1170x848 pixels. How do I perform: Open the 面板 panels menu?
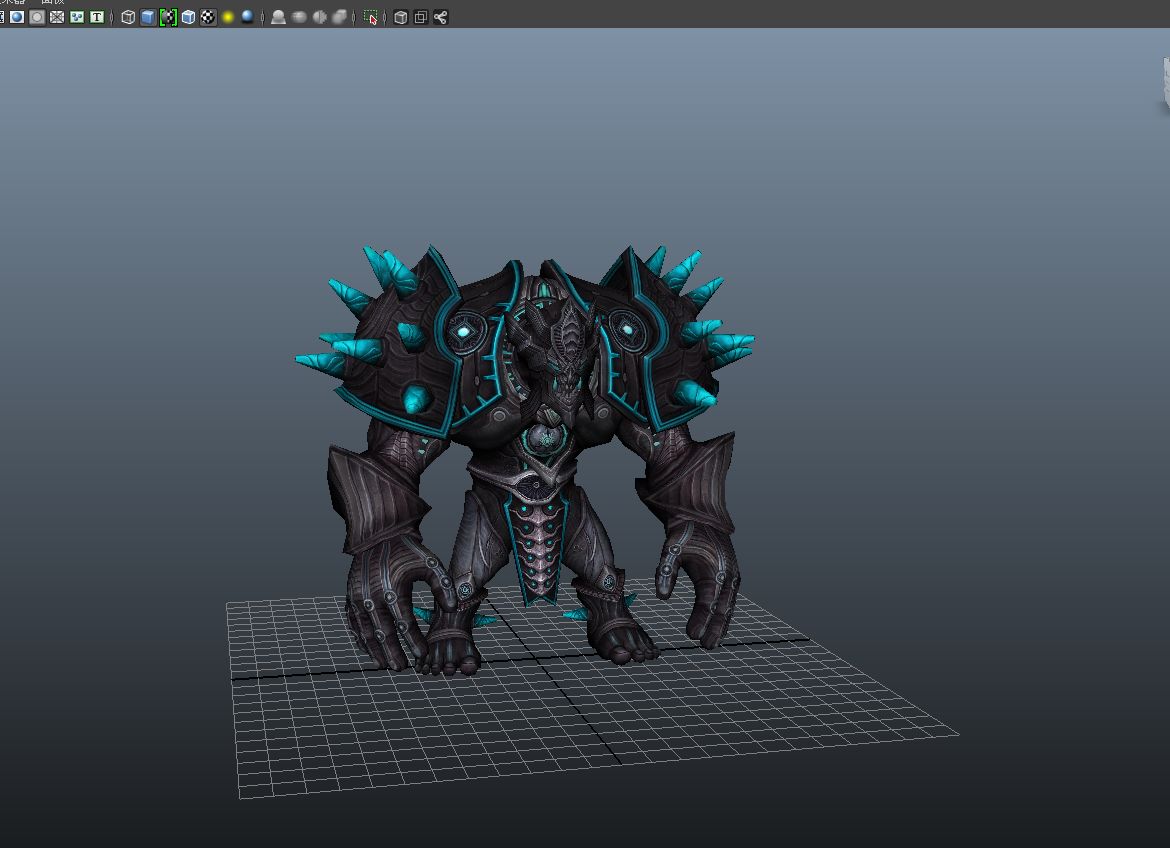pyautogui.click(x=53, y=2)
